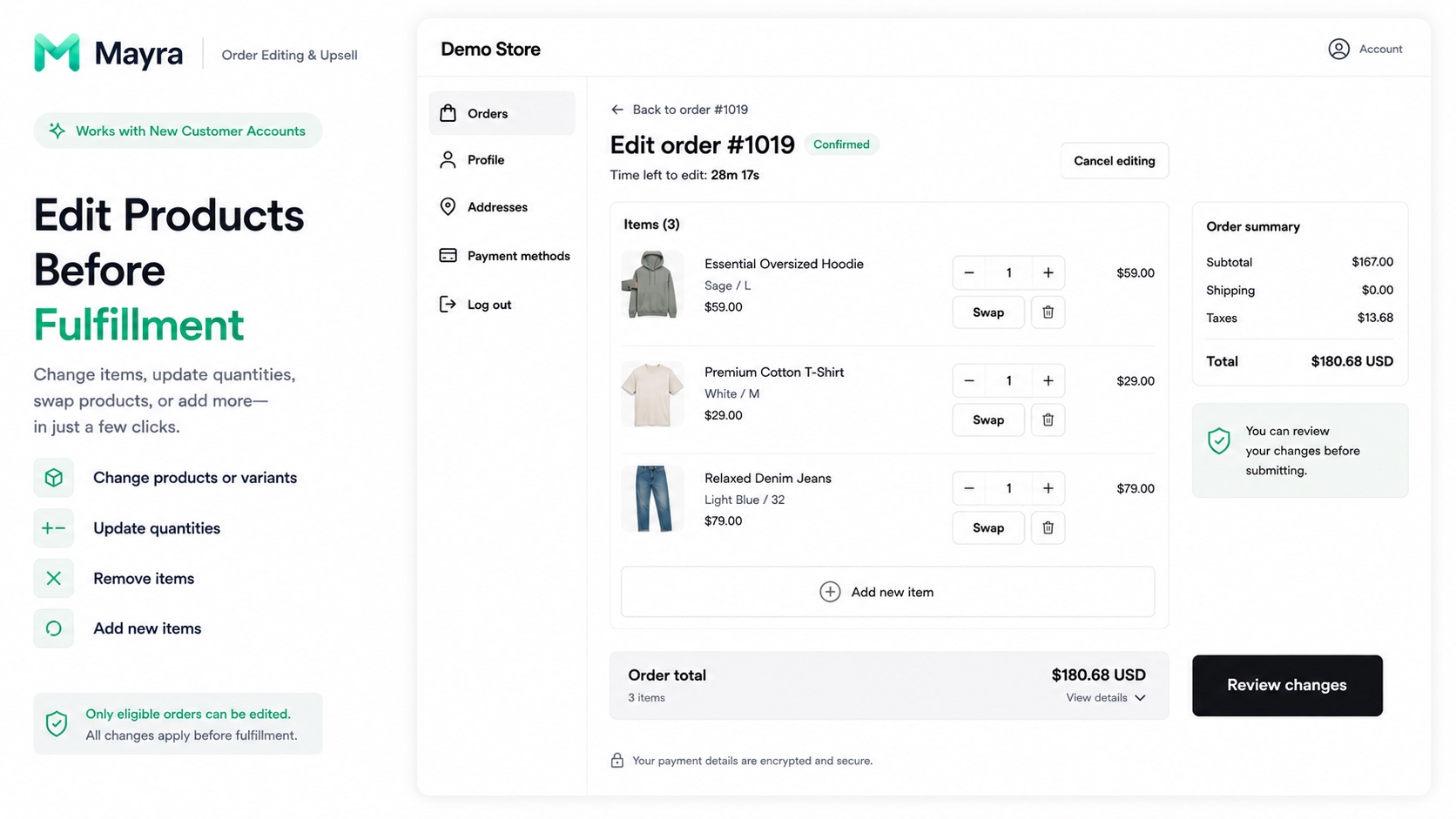The image size is (1456, 819).
Task: Increase quantity of Essential Oversized Hoodie
Action: [x=1048, y=273]
